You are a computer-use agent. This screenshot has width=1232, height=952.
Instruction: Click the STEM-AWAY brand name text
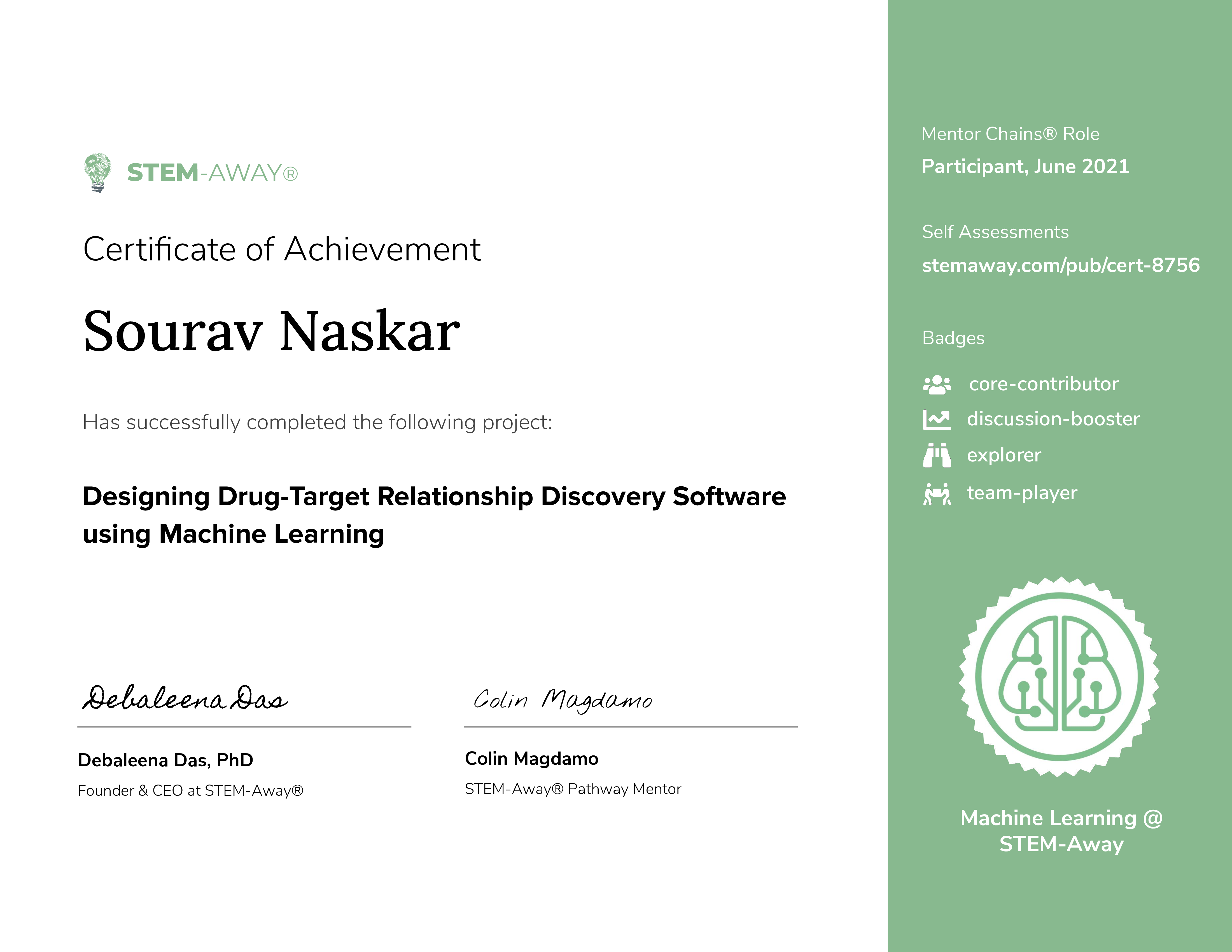[x=212, y=173]
